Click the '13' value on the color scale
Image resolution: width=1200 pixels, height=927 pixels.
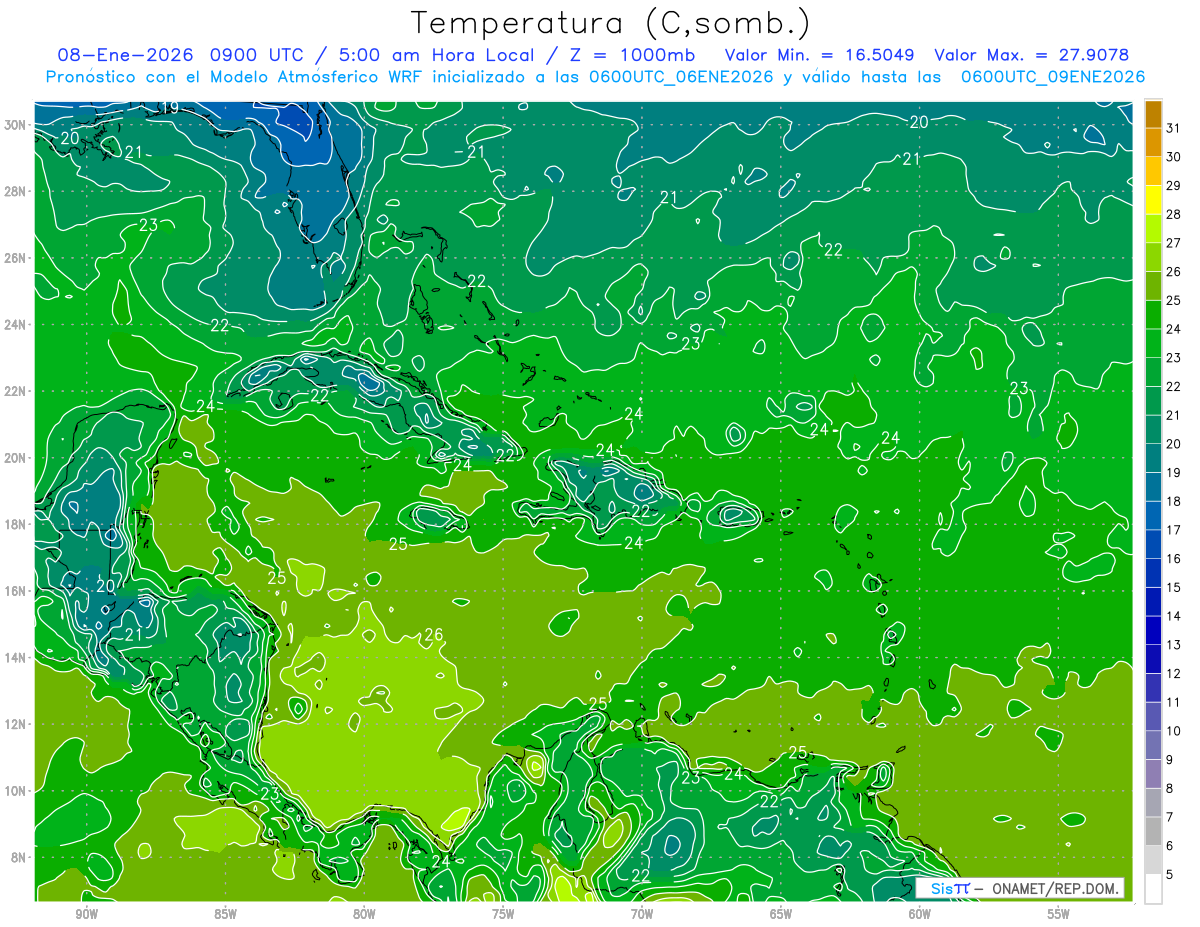1174,646
